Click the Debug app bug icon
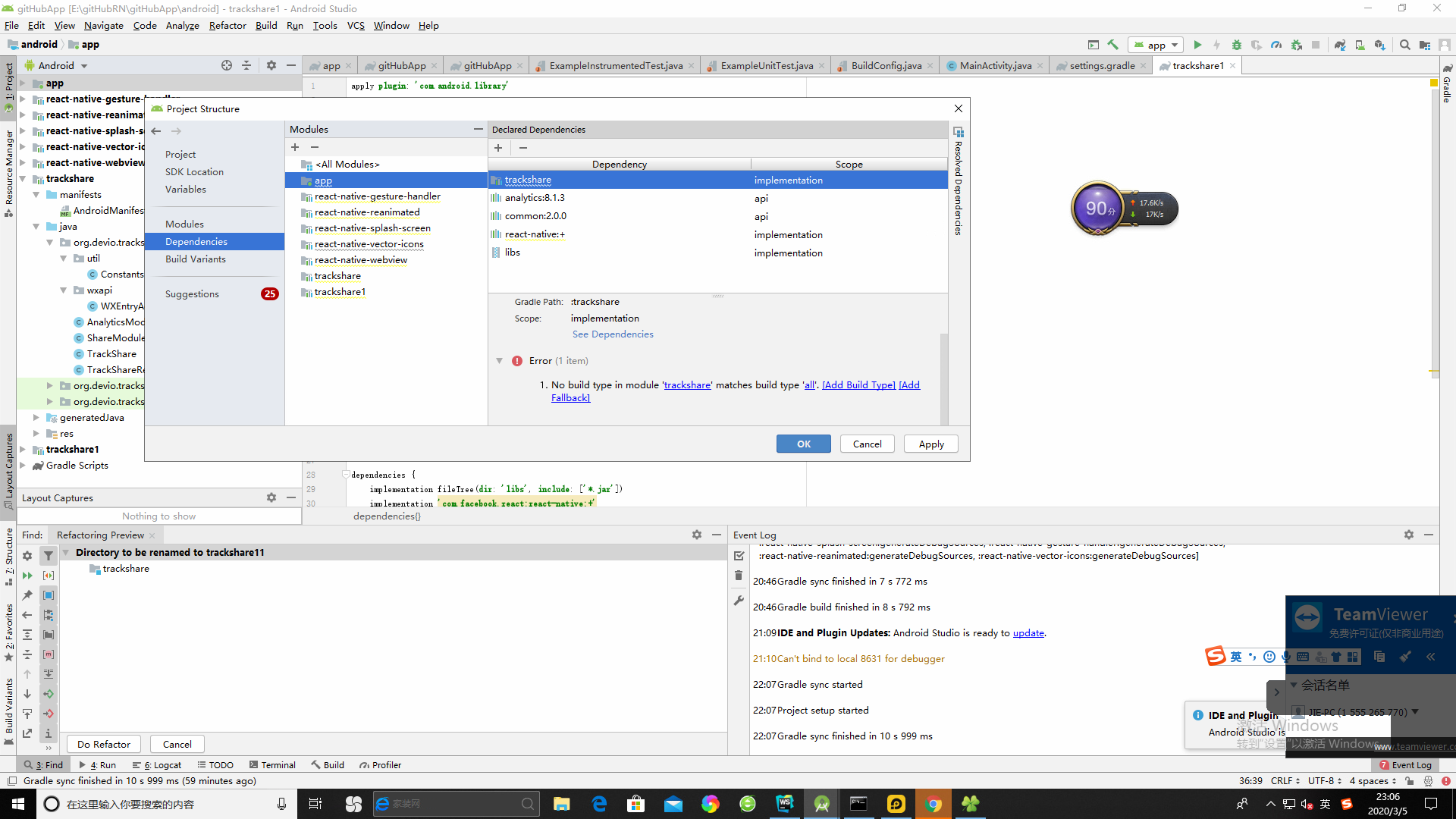This screenshot has height=819, width=1456. (x=1236, y=45)
